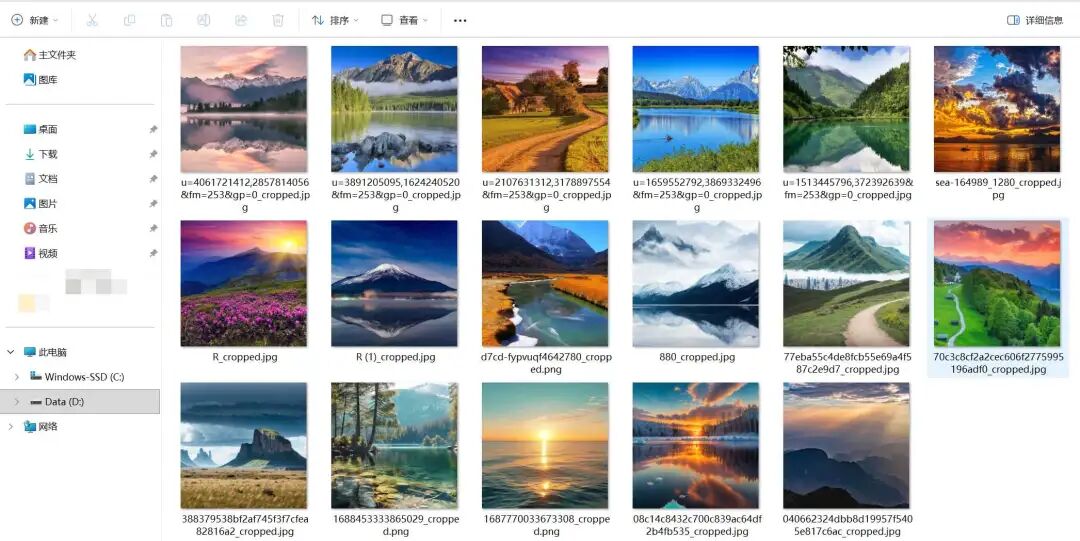Open Pictures (图片) quick access folder
This screenshot has height=541, width=1080.
point(41,204)
